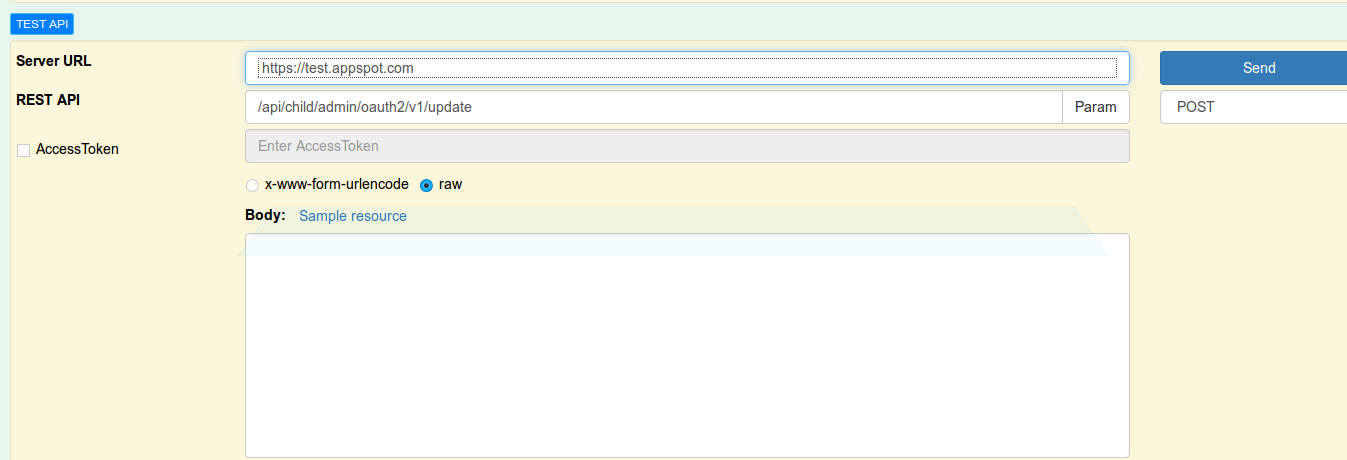Focus the Server URL input field

tap(687, 68)
